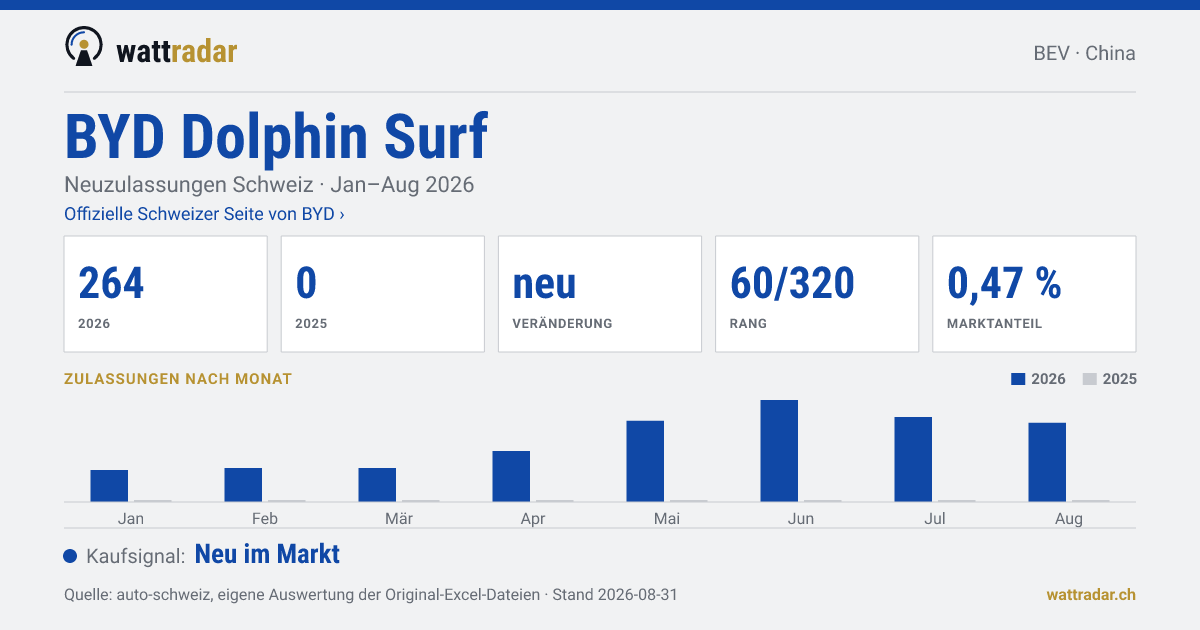
Task: Click the März 2026 blue bar
Action: point(377,485)
